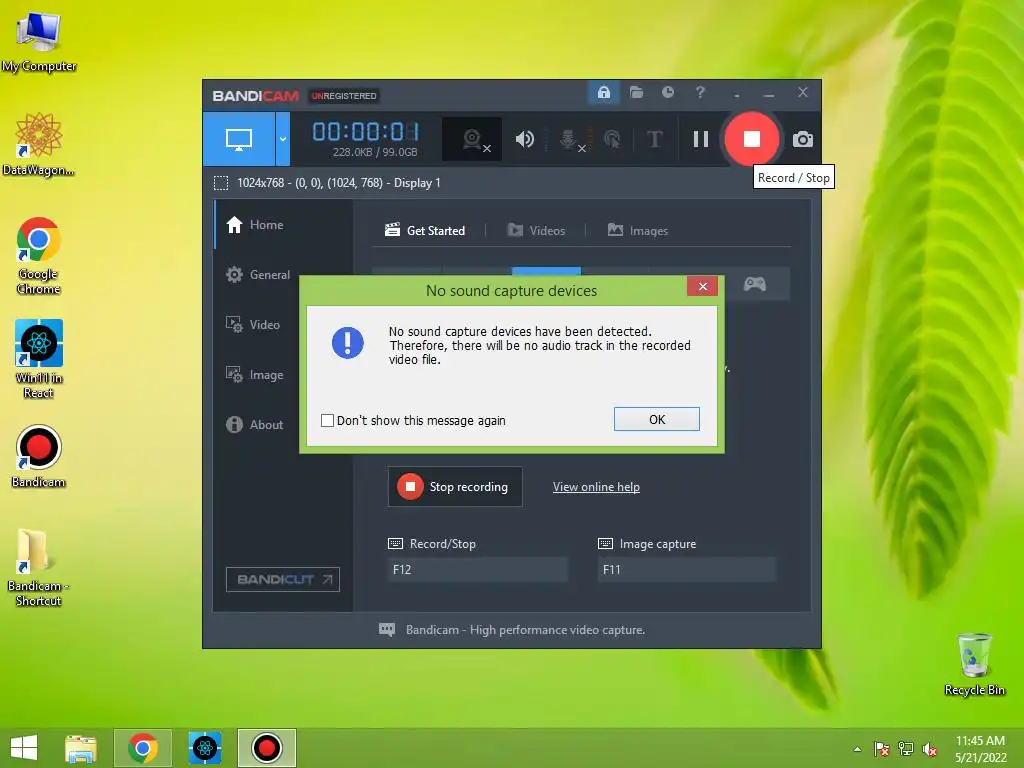Open help via question mark icon
This screenshot has width=1024, height=768.
point(700,93)
